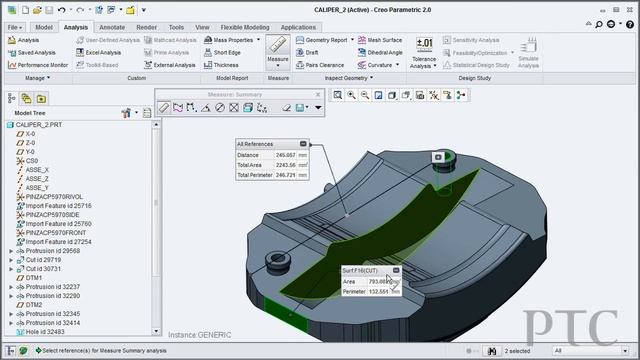The image size is (640, 360).
Task: Click the find binoculars icon in status bar
Action: [492, 351]
